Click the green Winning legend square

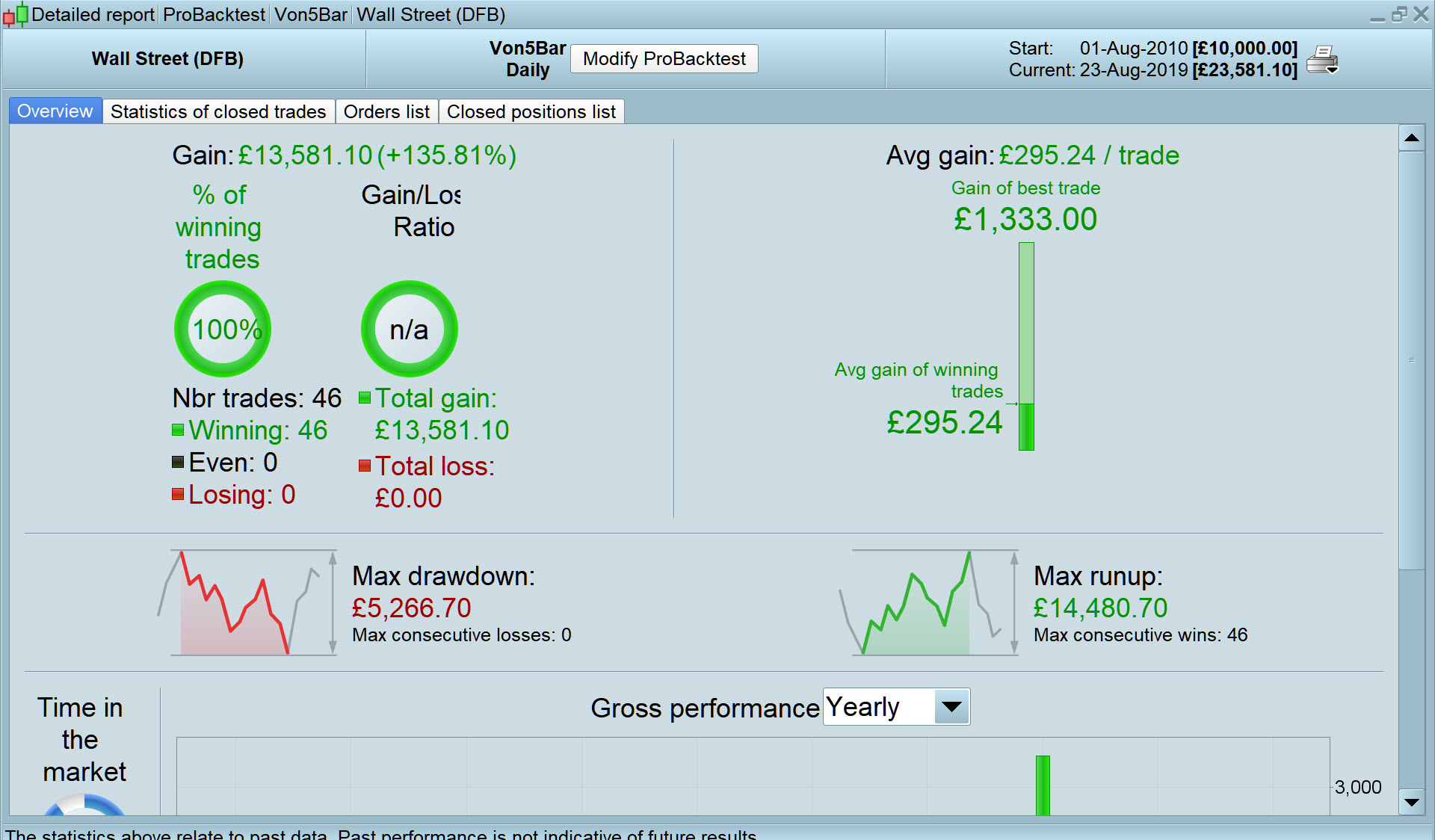coord(178,430)
